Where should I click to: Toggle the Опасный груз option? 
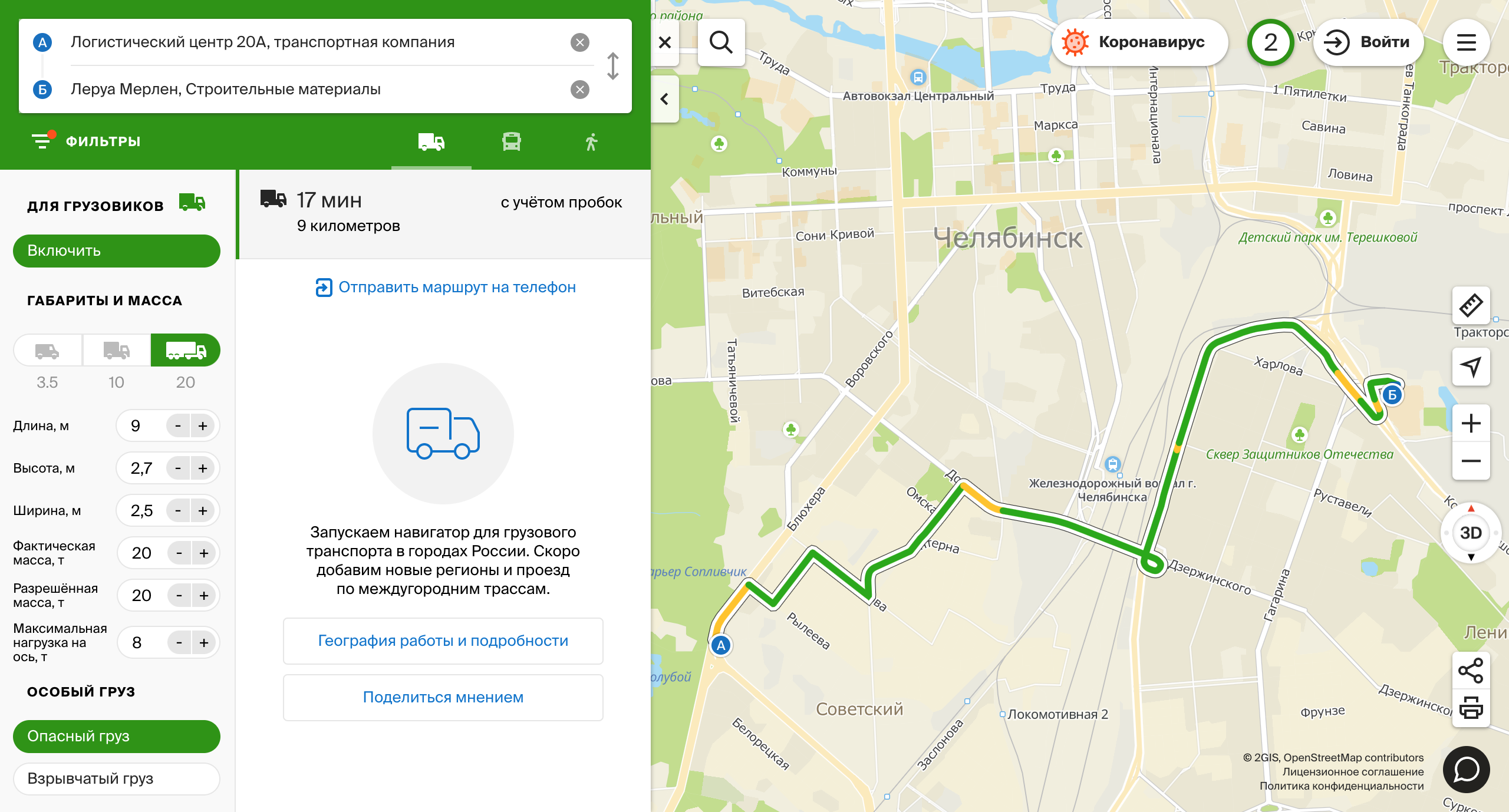117,737
